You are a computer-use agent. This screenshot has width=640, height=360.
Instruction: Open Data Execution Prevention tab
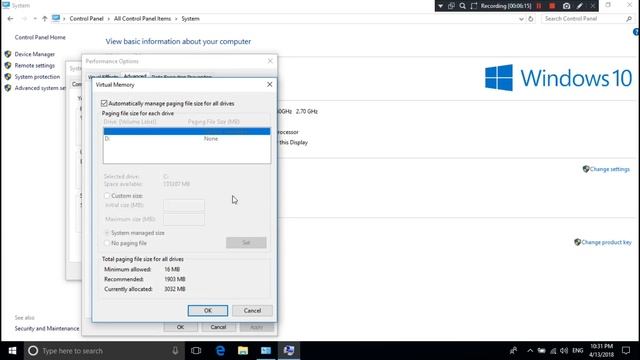pyautogui.click(x=182, y=77)
